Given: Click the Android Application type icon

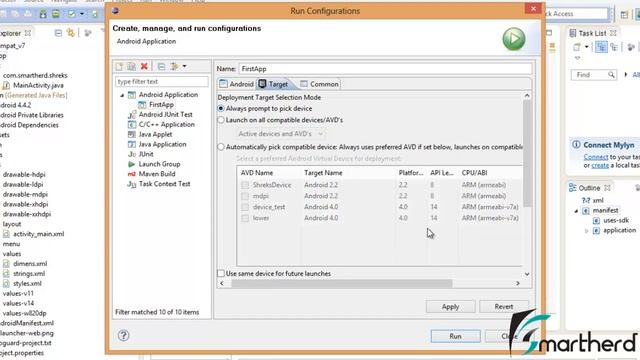Looking at the screenshot, I should (x=131, y=95).
